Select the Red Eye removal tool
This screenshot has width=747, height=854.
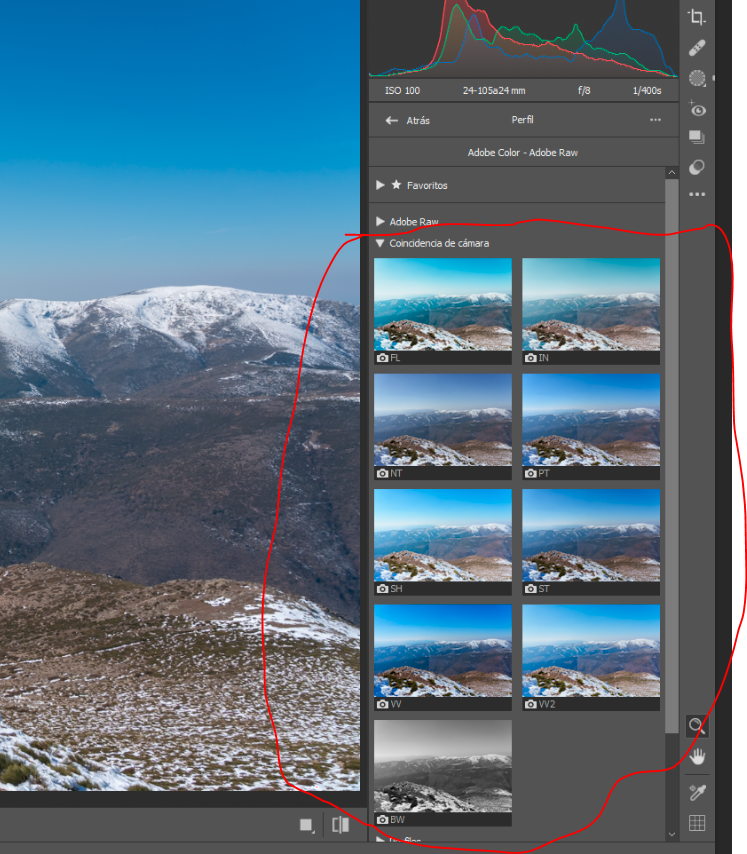pos(697,108)
